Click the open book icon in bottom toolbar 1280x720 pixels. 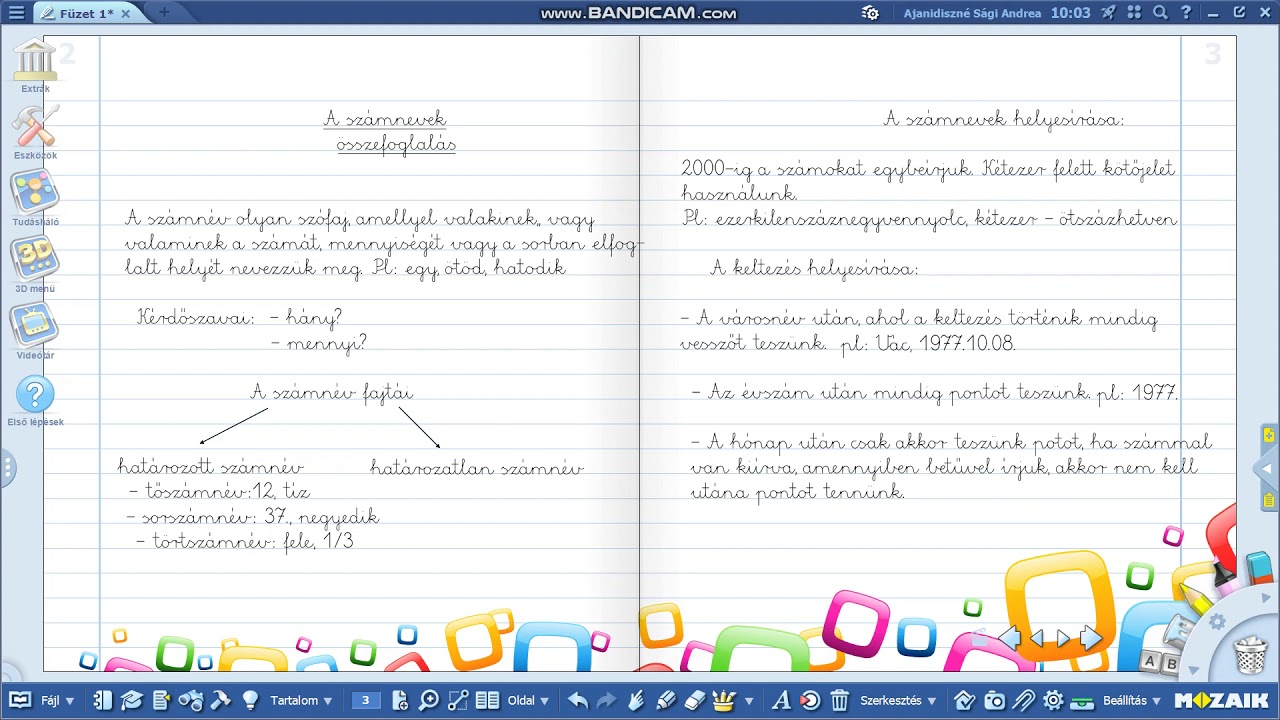coord(19,700)
